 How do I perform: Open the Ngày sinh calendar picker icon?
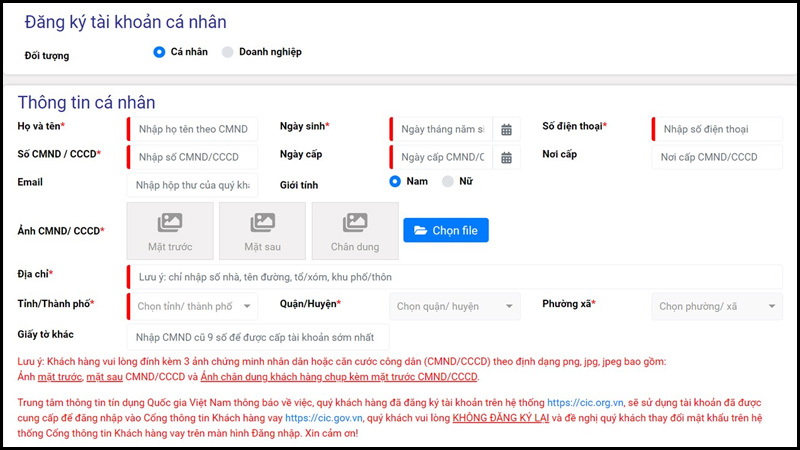point(506,130)
